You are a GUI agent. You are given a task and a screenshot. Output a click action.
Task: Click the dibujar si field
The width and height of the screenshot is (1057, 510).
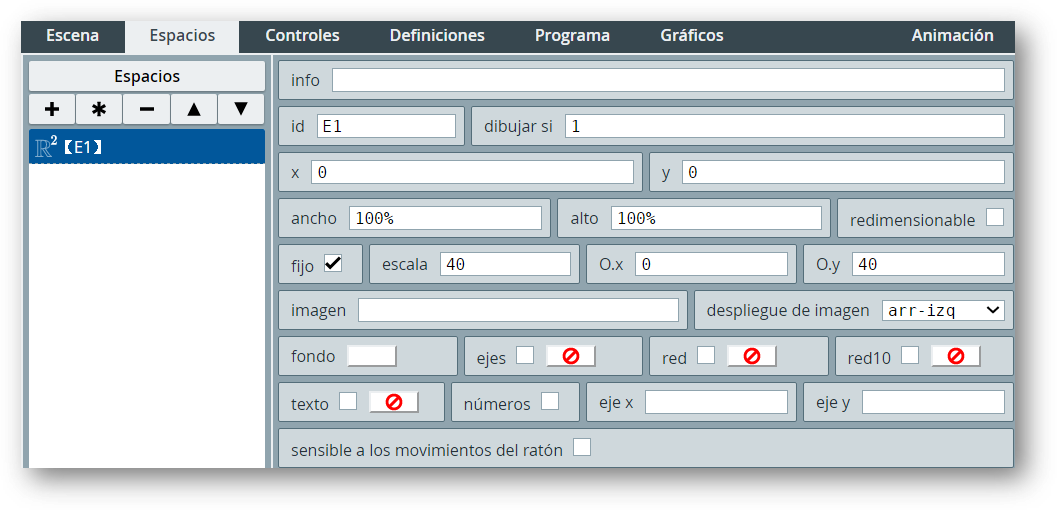(x=785, y=126)
